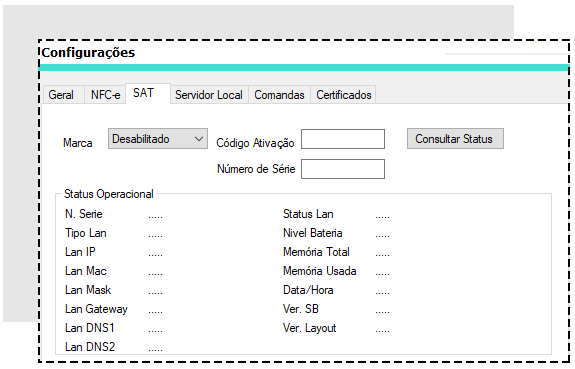
Task: Click the Status Operacional group title
Action: pos(109,194)
